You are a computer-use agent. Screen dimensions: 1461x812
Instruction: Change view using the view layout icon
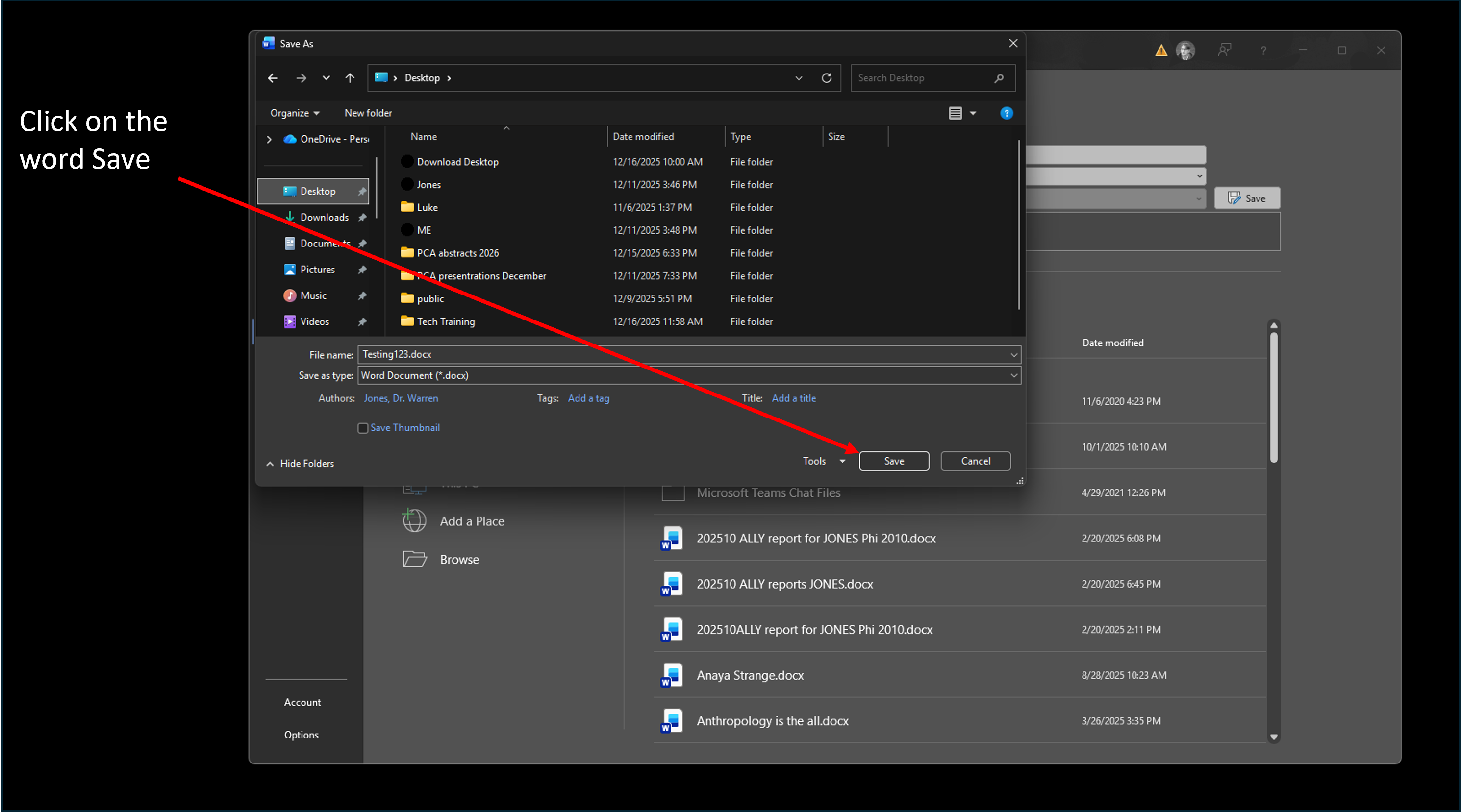(955, 113)
